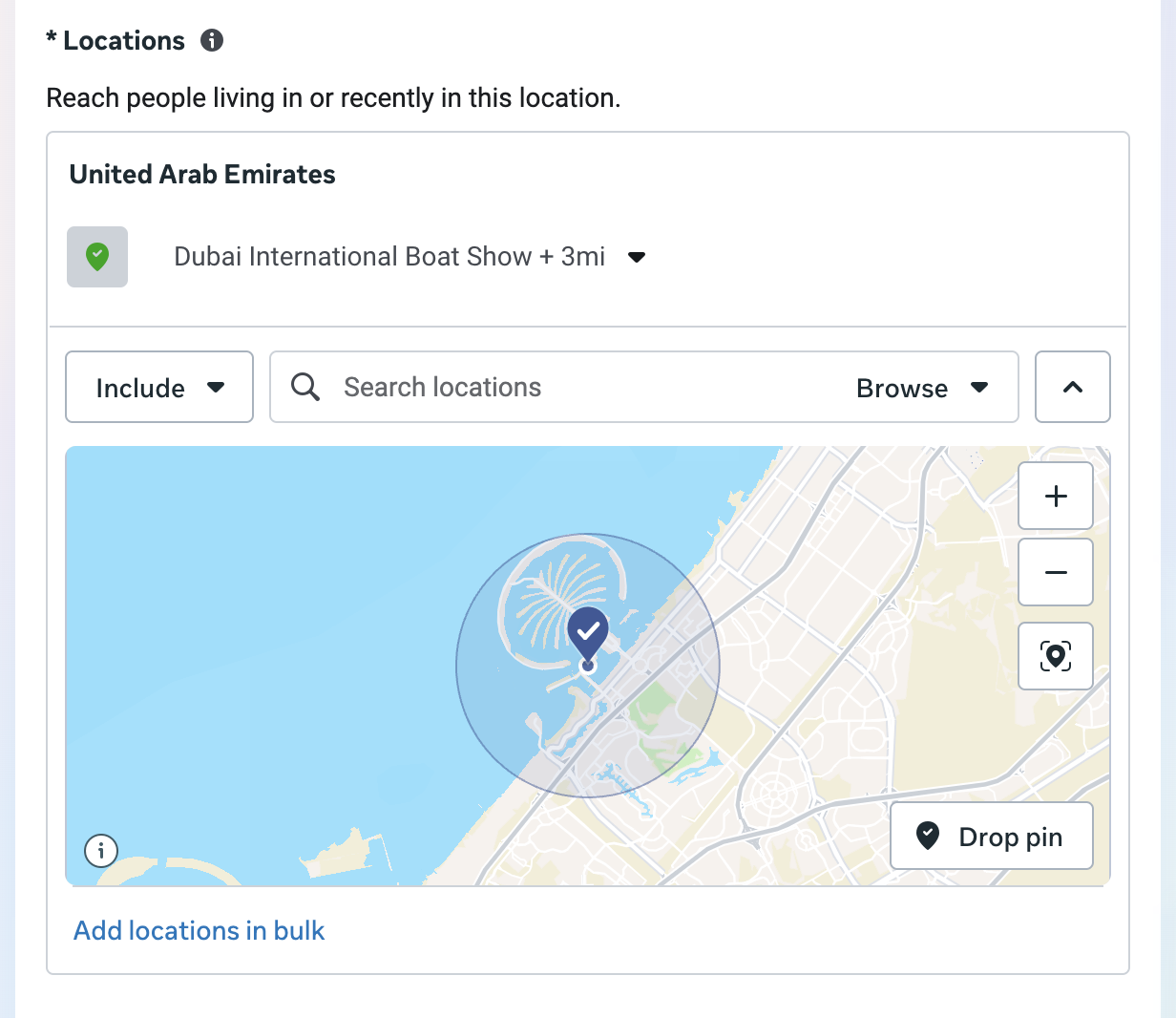This screenshot has height=1018, width=1176.
Task: Collapse the location search panel chevron
Action: click(1072, 387)
